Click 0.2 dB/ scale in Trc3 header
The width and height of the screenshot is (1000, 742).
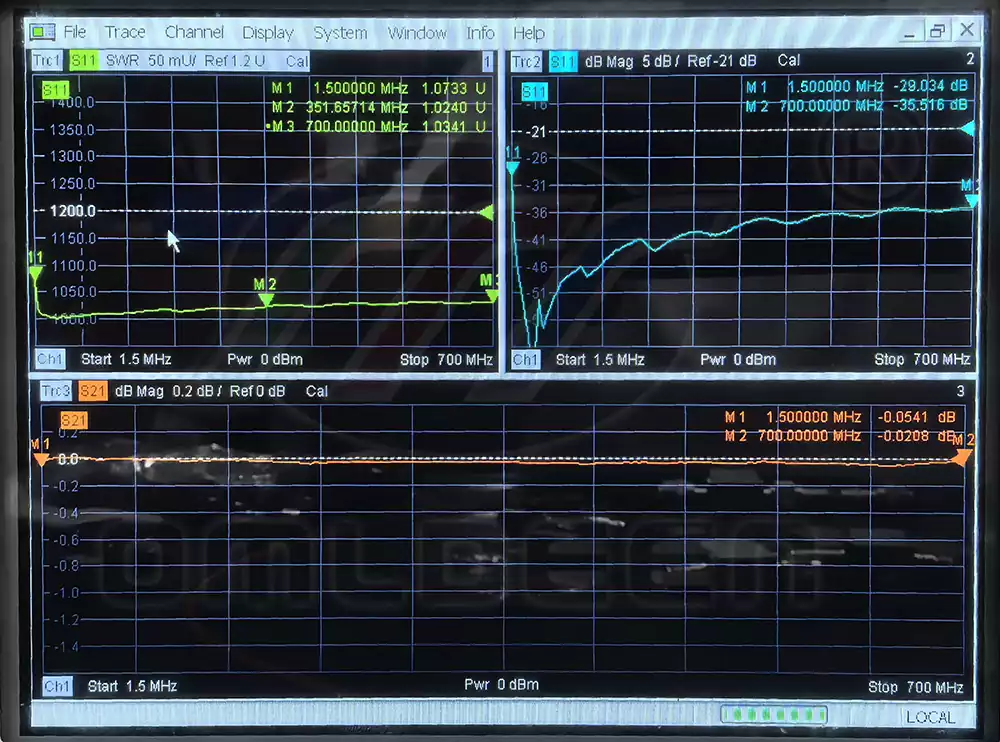pos(197,391)
